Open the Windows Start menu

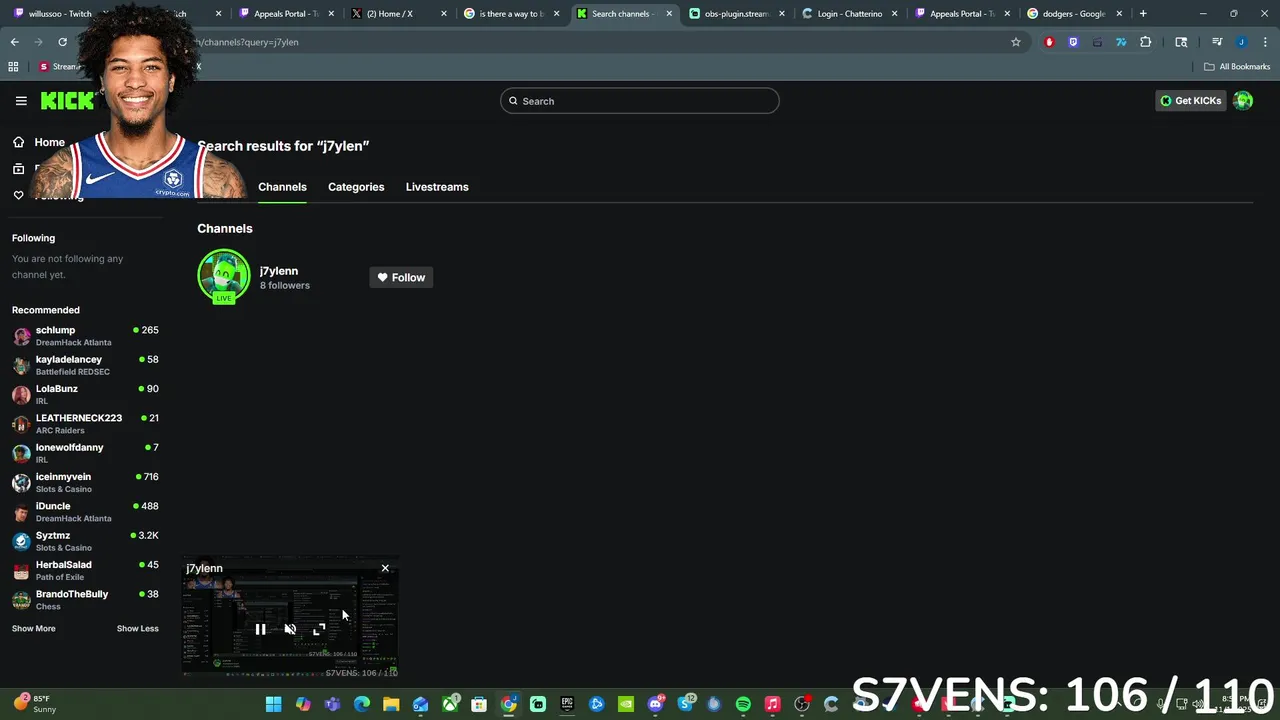point(273,704)
